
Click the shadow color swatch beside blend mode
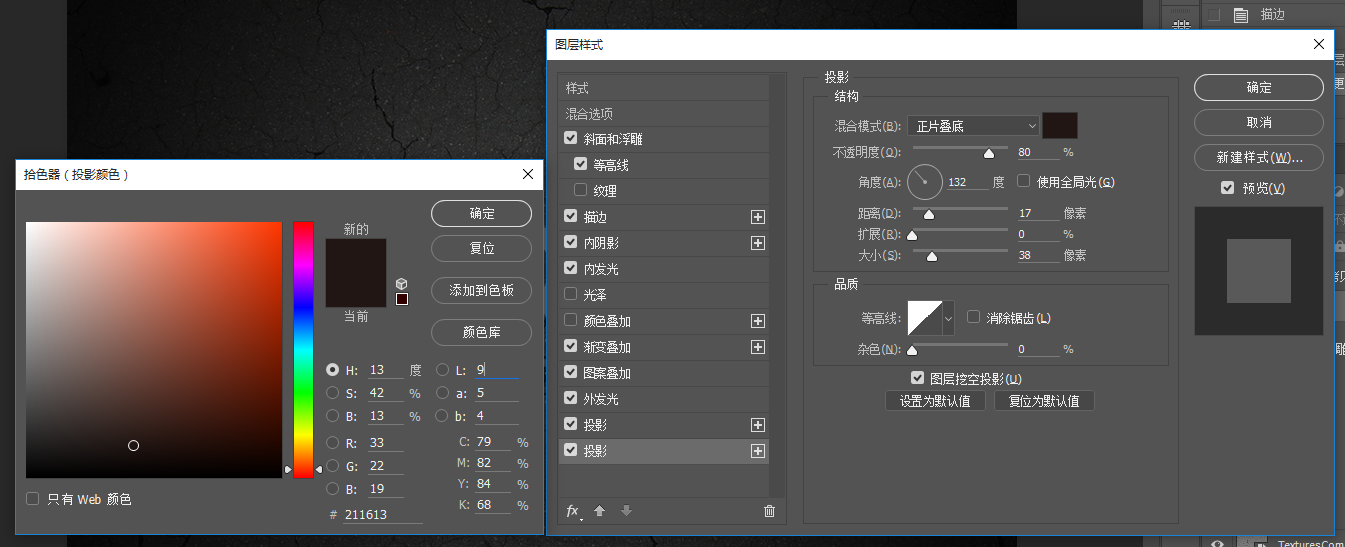(x=1060, y=125)
